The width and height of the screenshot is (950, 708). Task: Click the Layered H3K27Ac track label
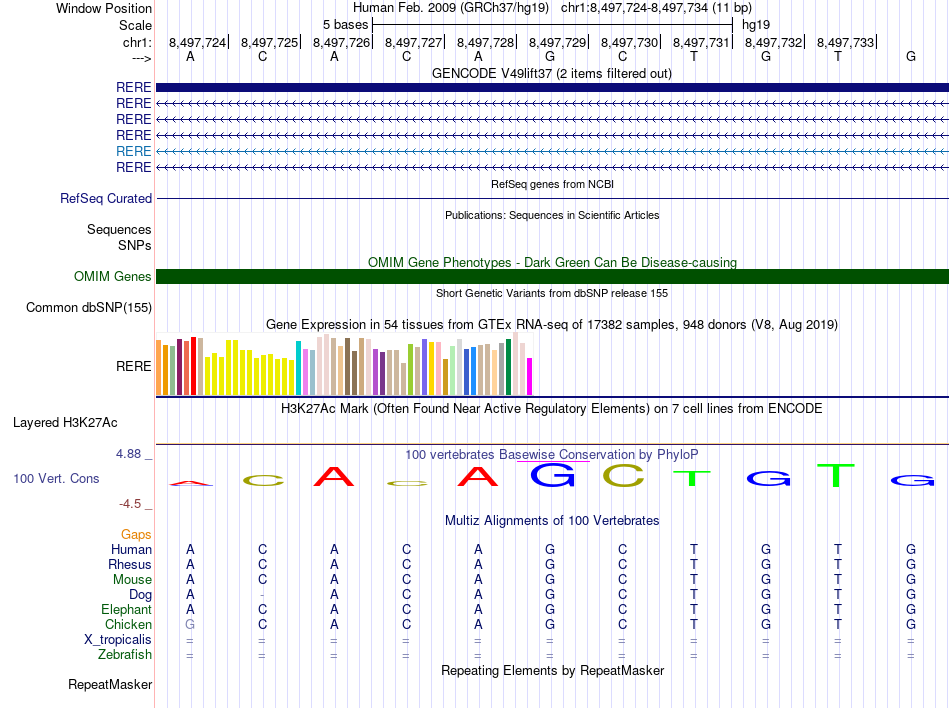coord(65,423)
